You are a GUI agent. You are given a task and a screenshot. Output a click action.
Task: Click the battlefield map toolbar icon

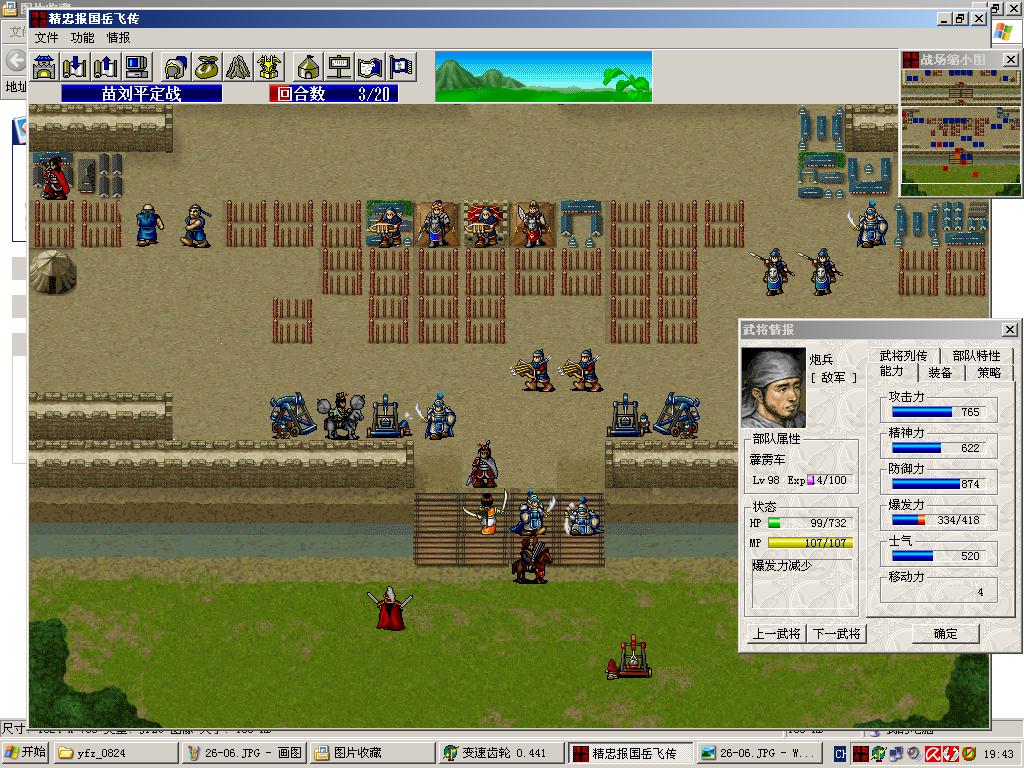coord(370,67)
